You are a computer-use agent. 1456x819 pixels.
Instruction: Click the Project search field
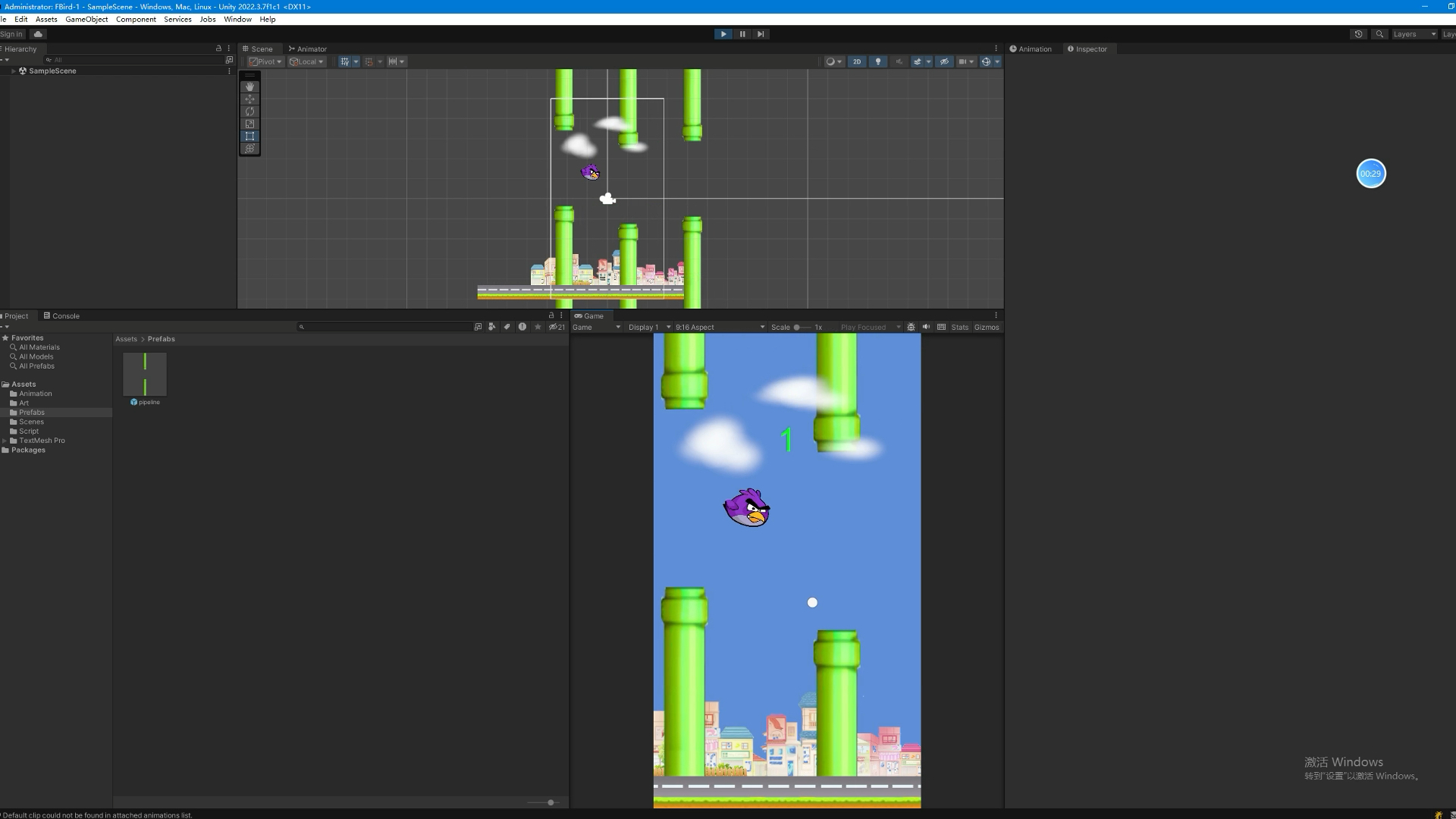pyautogui.click(x=385, y=327)
